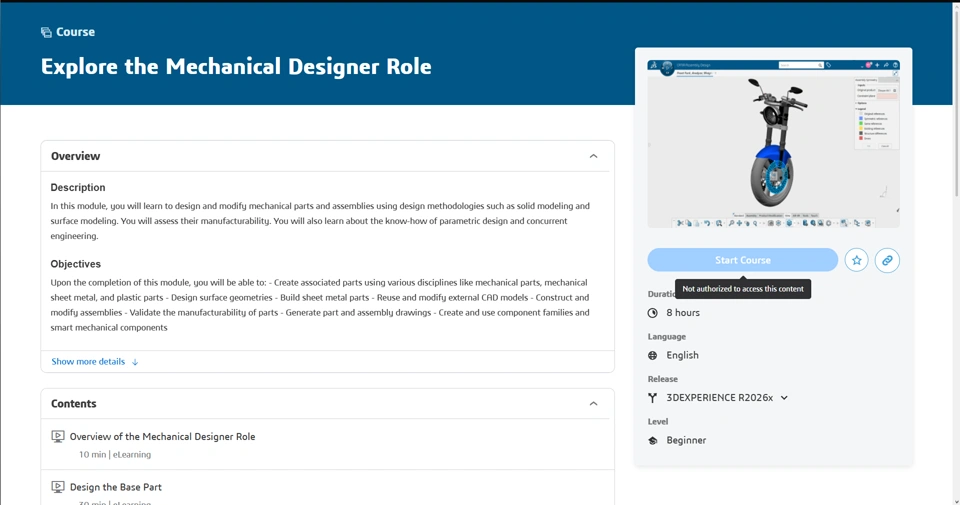Click eLearning icon for Design the Base Part

click(58, 487)
